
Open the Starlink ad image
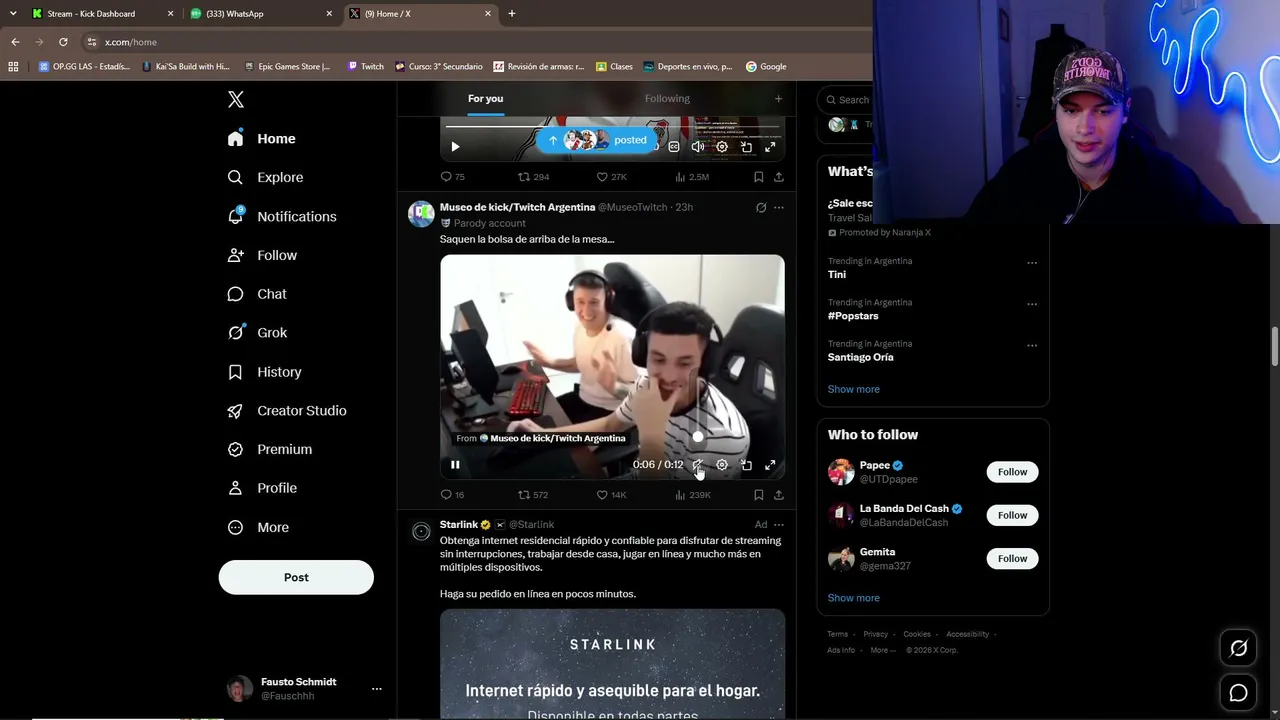pos(612,664)
